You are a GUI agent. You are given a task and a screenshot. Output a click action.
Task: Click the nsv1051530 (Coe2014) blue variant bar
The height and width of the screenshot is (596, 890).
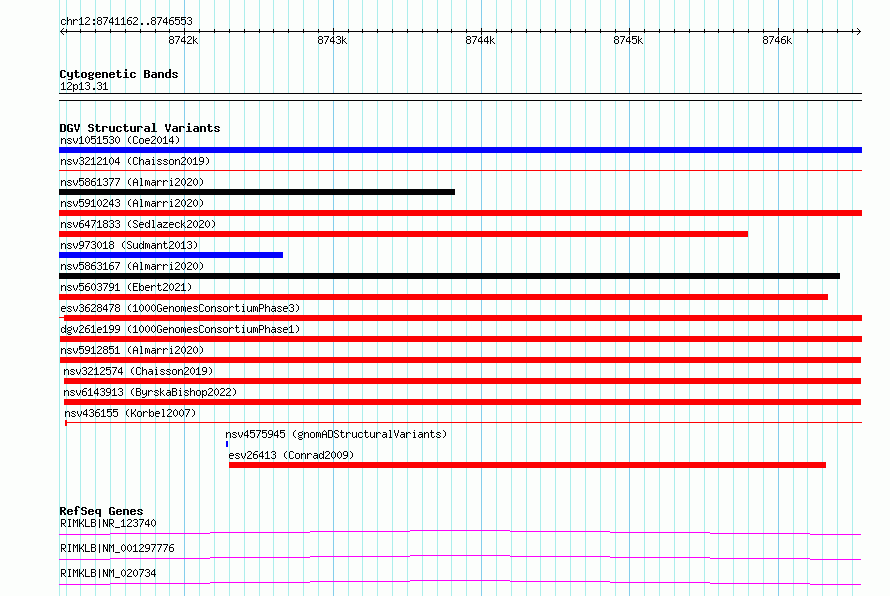(x=460, y=150)
